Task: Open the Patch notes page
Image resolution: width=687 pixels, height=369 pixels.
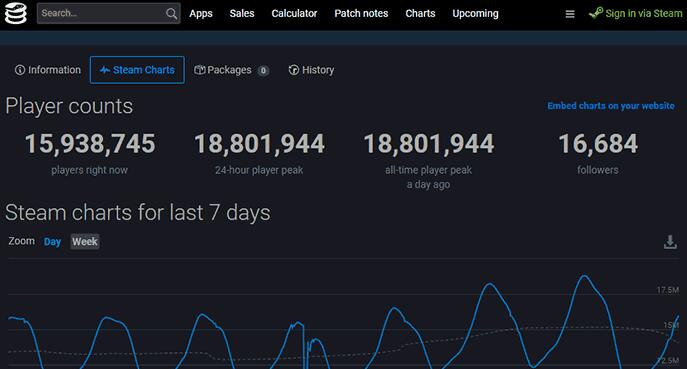Action: pyautogui.click(x=361, y=14)
